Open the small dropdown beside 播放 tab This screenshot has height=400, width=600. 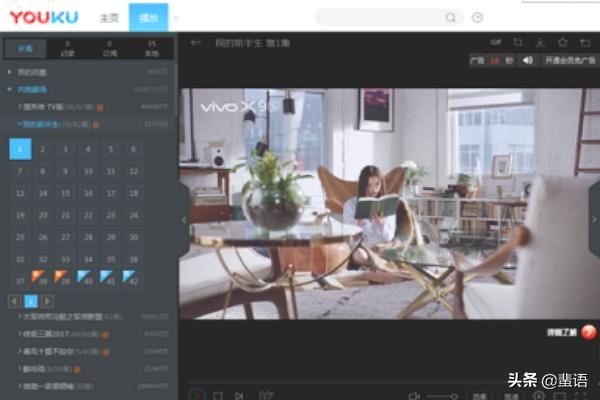pos(176,18)
